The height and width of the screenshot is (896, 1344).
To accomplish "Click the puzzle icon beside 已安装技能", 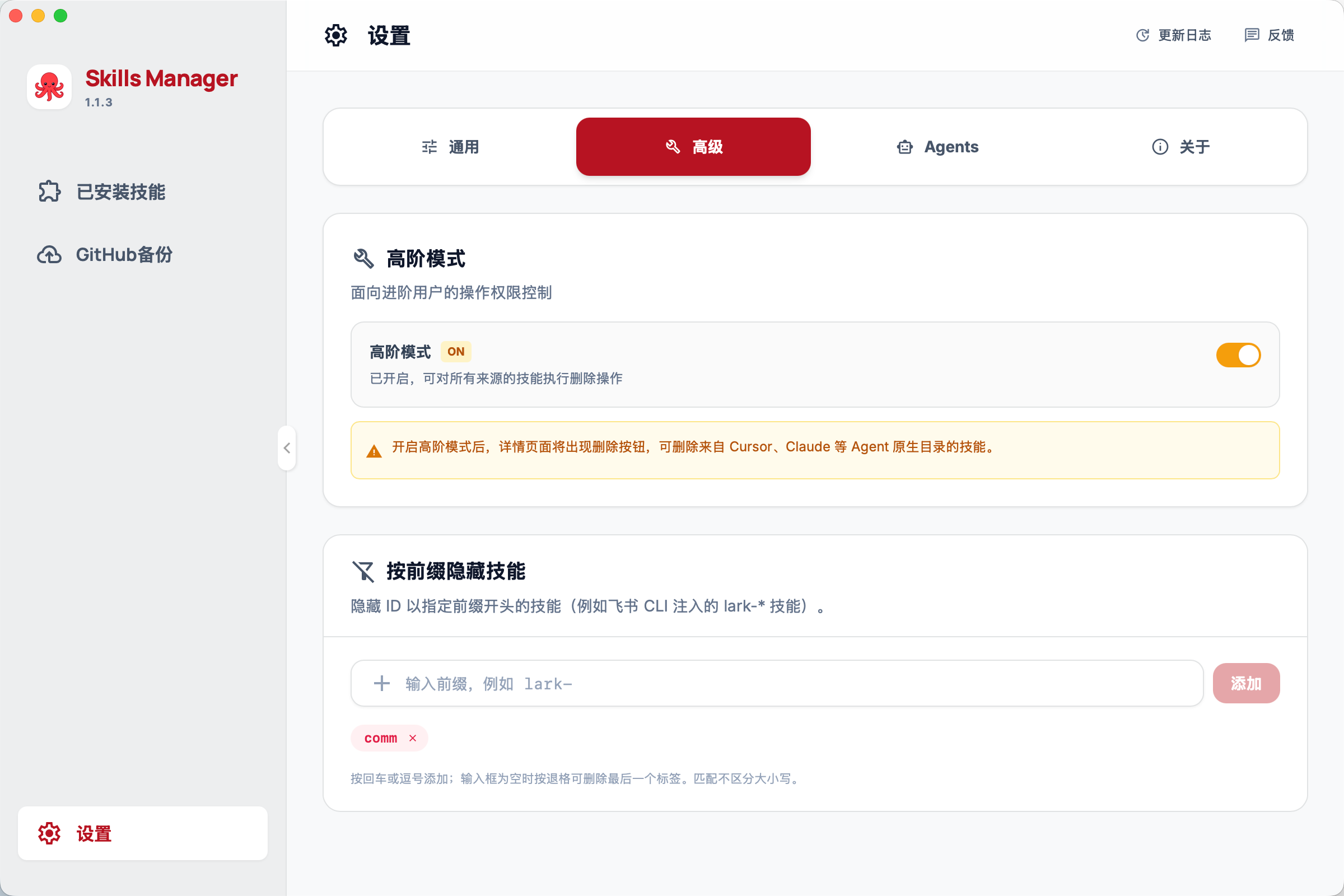I will pyautogui.click(x=49, y=193).
